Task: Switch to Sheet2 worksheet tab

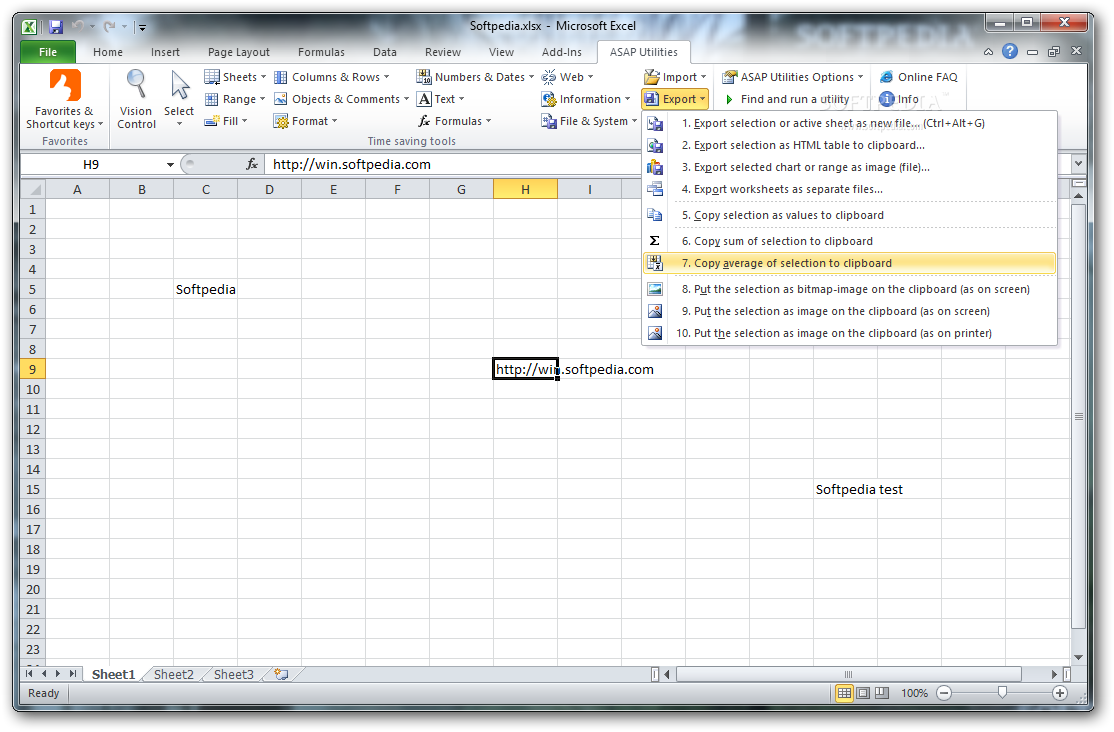Action: (173, 674)
